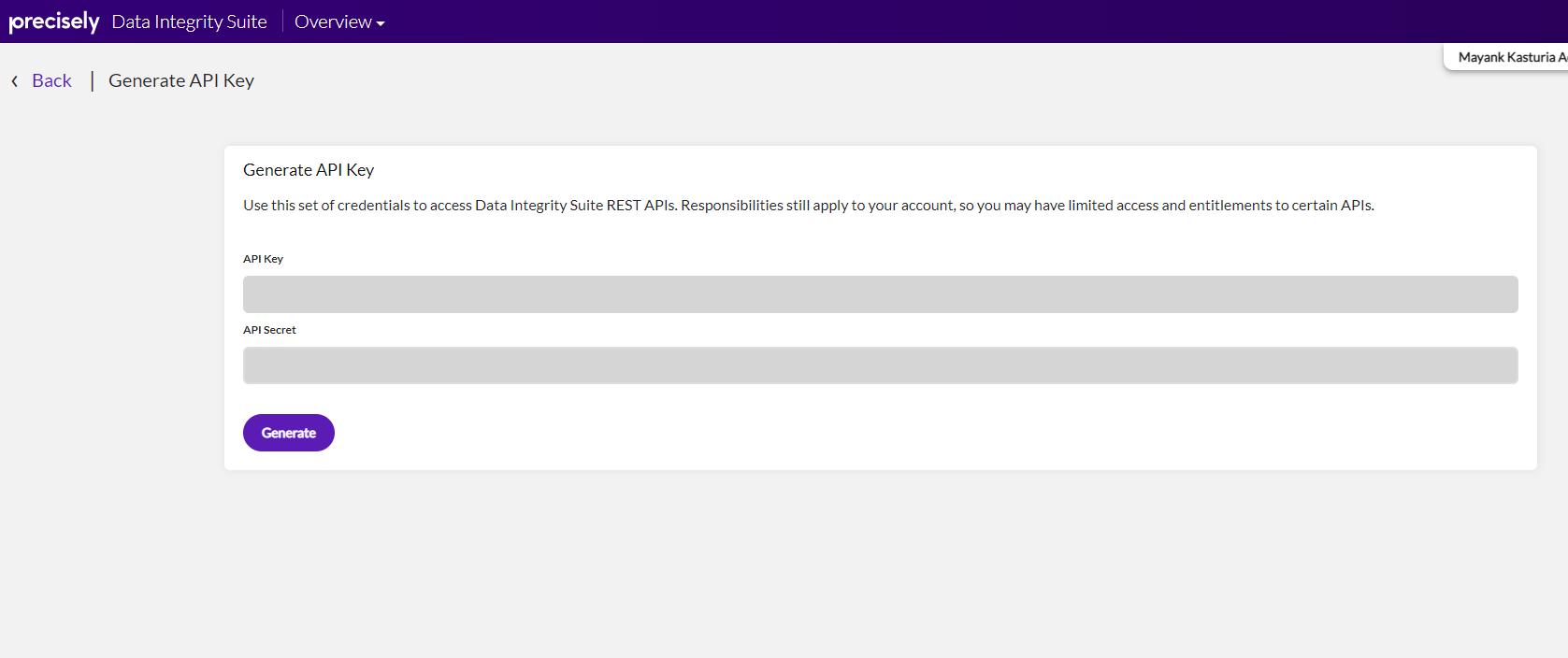
Task: Open the Overview dropdown menu
Action: pos(333,21)
